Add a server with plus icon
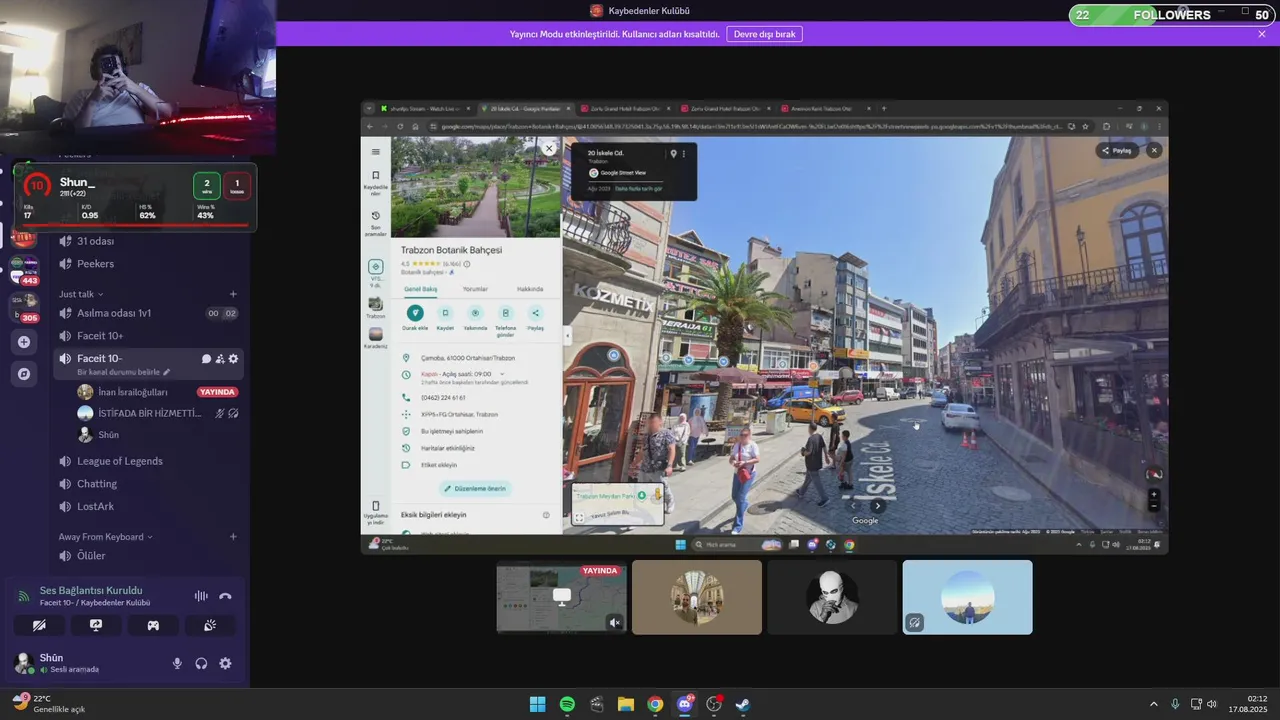Image resolution: width=1280 pixels, height=720 pixels. [24, 342]
